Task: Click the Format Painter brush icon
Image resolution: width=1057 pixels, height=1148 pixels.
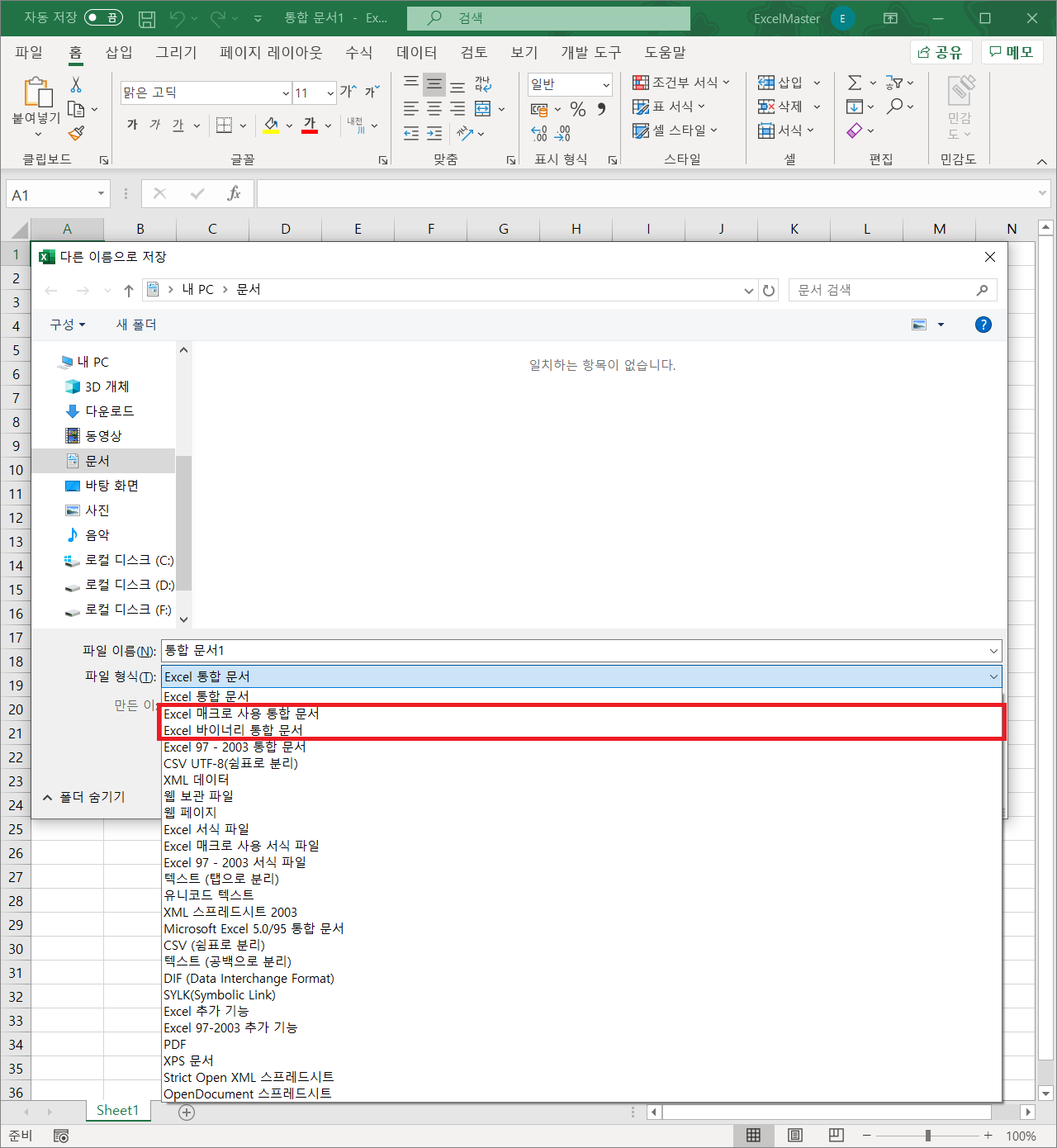Action: pos(76,132)
